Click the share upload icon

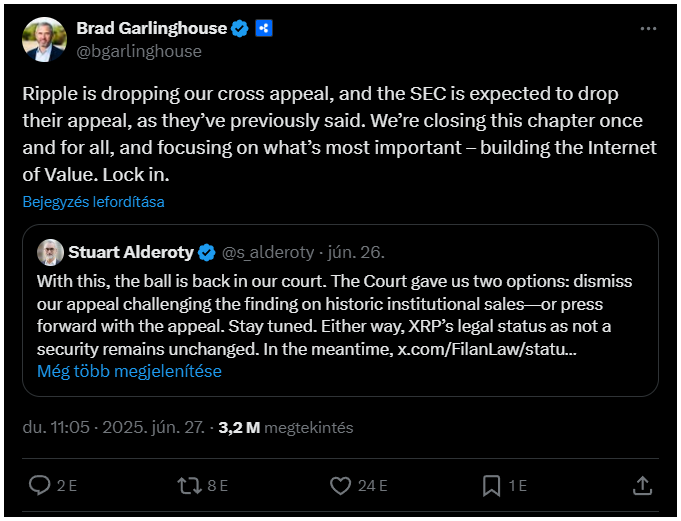(x=642, y=485)
